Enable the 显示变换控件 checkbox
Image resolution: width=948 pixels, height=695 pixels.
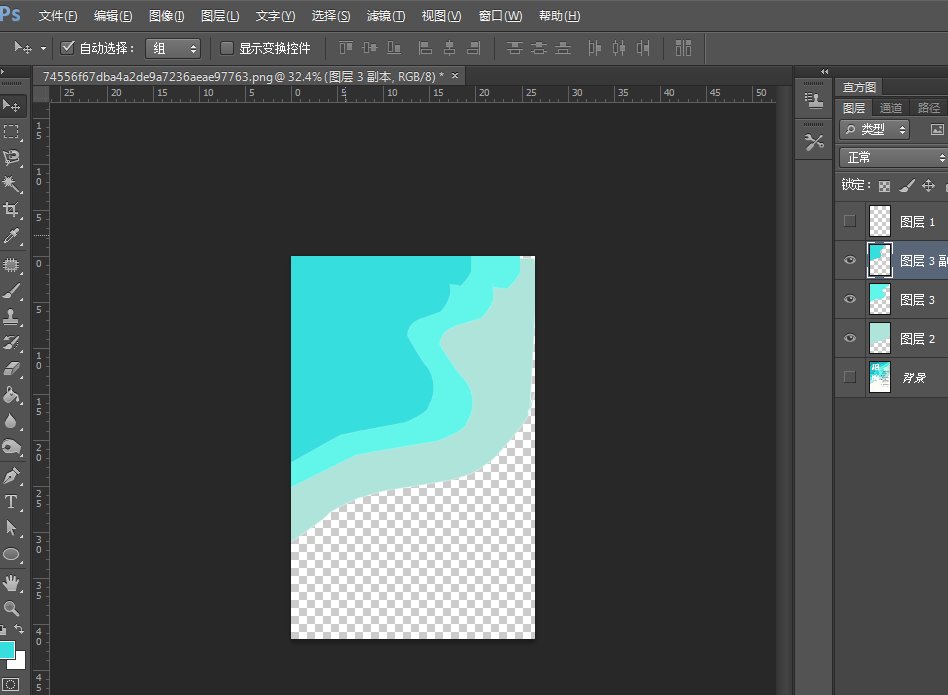point(227,48)
